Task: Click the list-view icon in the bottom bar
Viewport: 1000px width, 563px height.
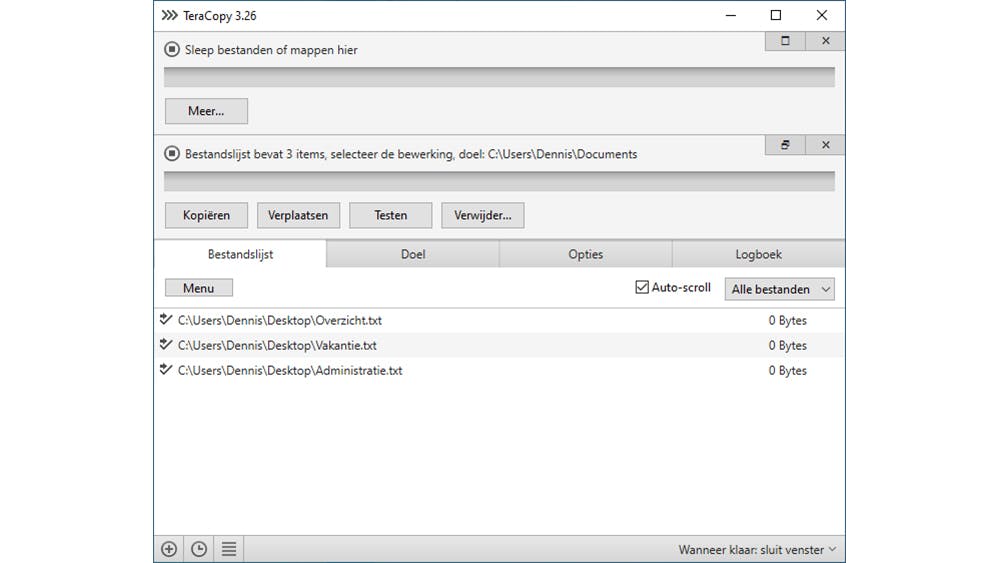Action: coord(229,549)
